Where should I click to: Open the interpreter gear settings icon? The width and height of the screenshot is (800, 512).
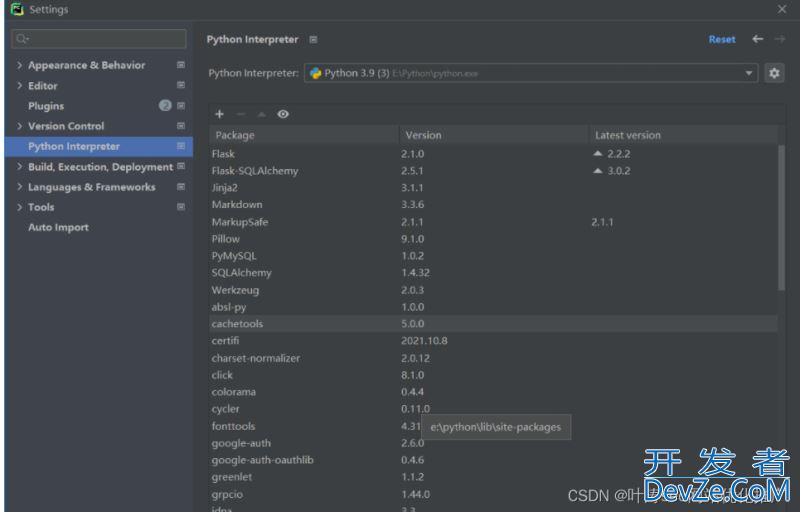pos(774,73)
